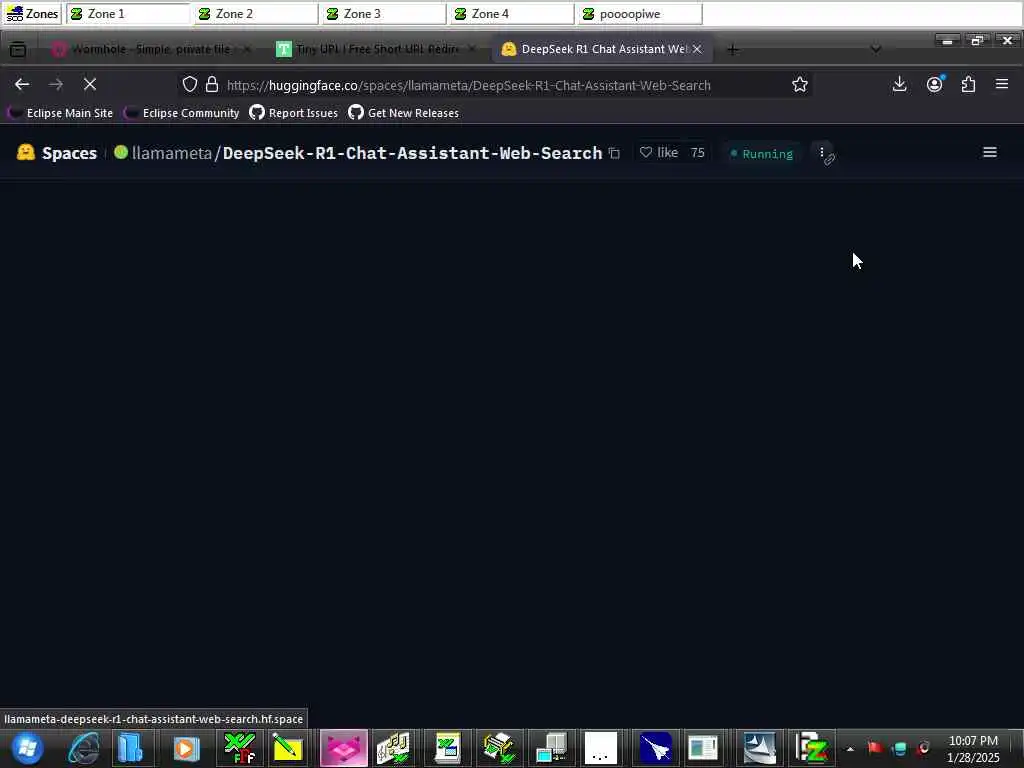Screen dimensions: 1024x768
Task: Stop loading the page
Action: (x=90, y=84)
